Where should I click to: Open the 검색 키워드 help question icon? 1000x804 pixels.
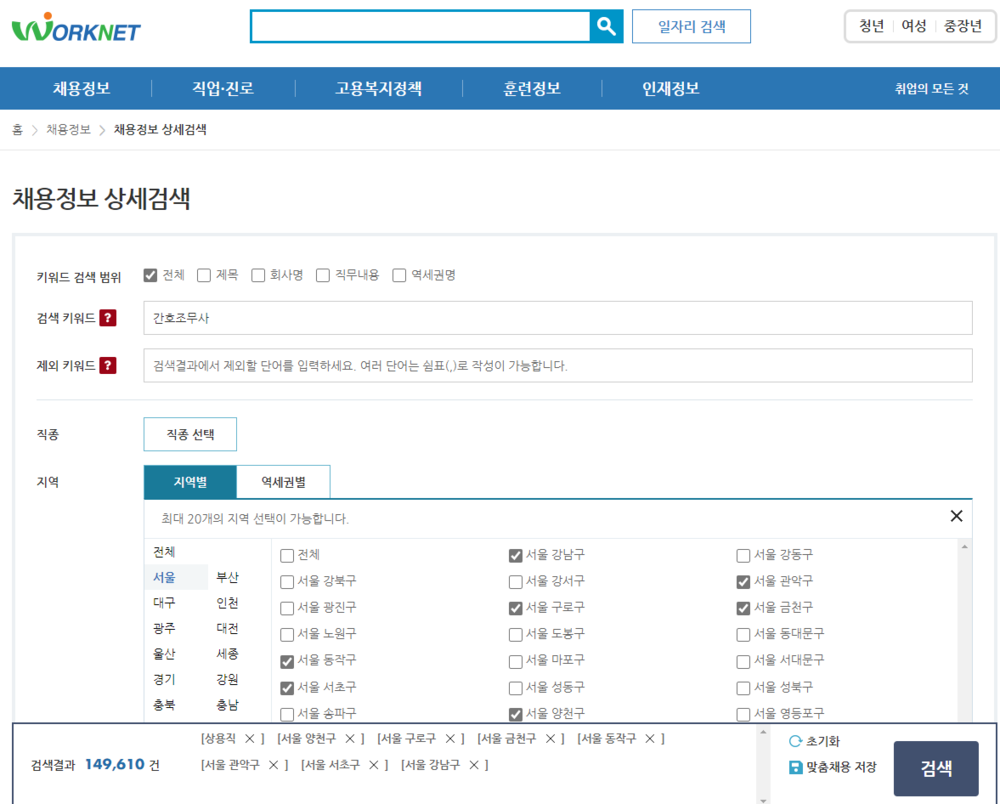click(x=108, y=318)
